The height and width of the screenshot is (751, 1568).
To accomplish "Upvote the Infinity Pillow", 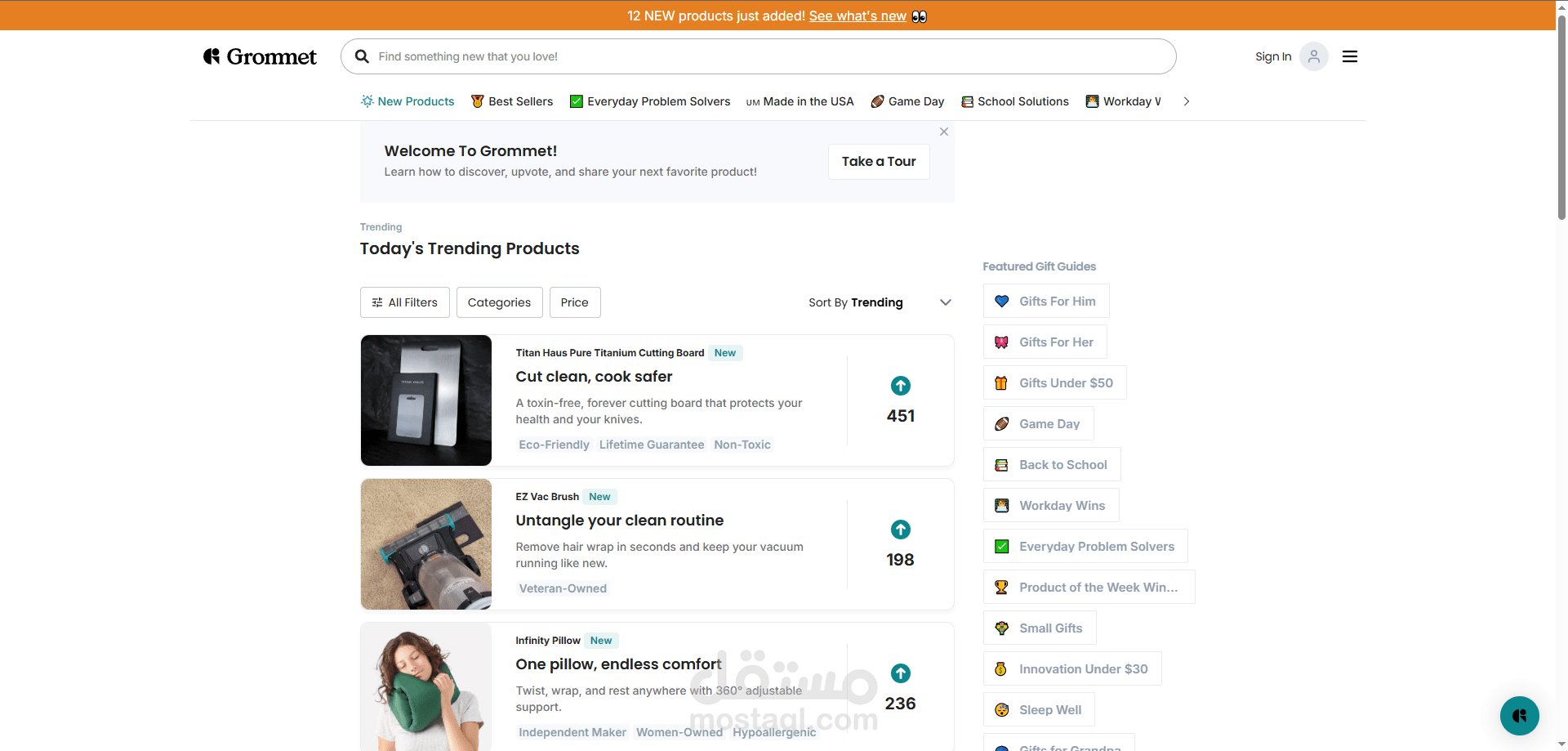I will [x=901, y=673].
